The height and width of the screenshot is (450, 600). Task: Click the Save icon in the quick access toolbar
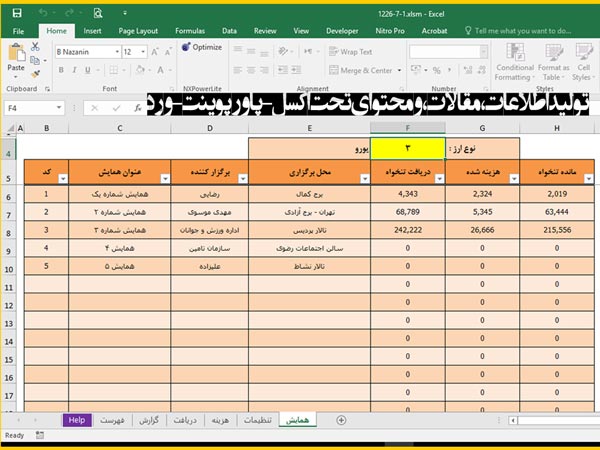pyautogui.click(x=17, y=13)
